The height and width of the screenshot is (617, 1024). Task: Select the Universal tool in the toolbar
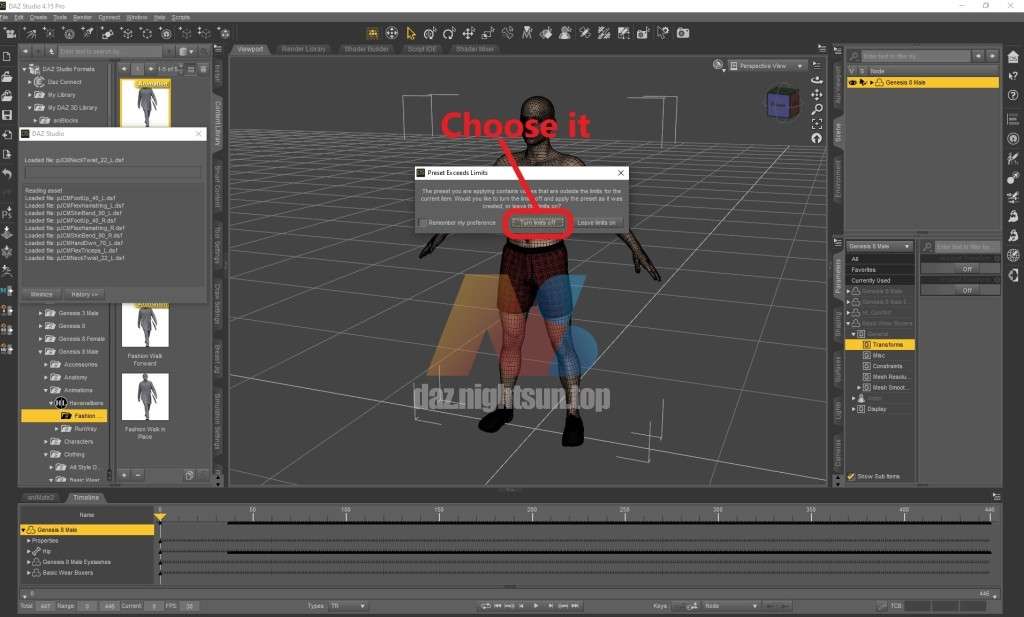392,33
